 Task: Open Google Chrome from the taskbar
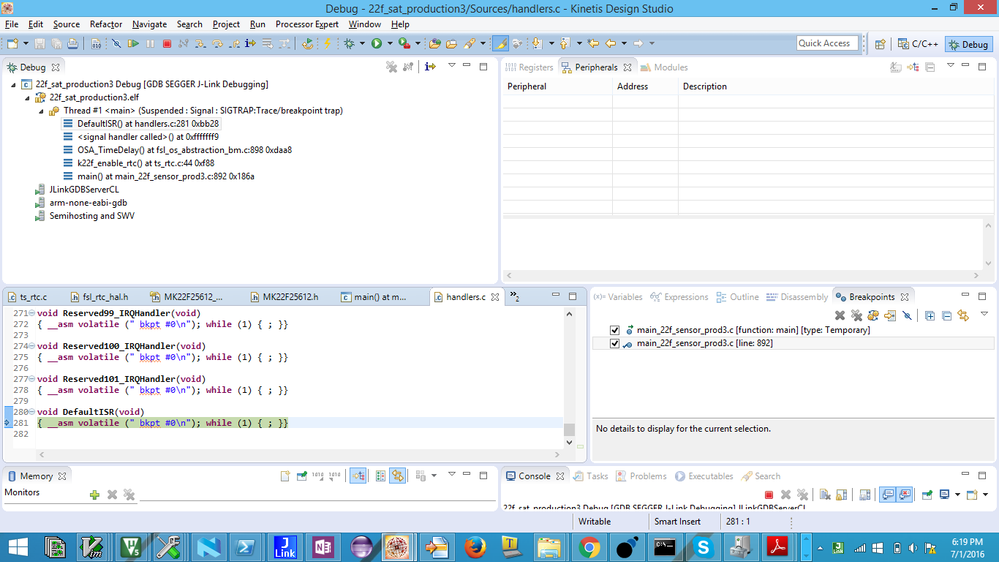point(589,547)
